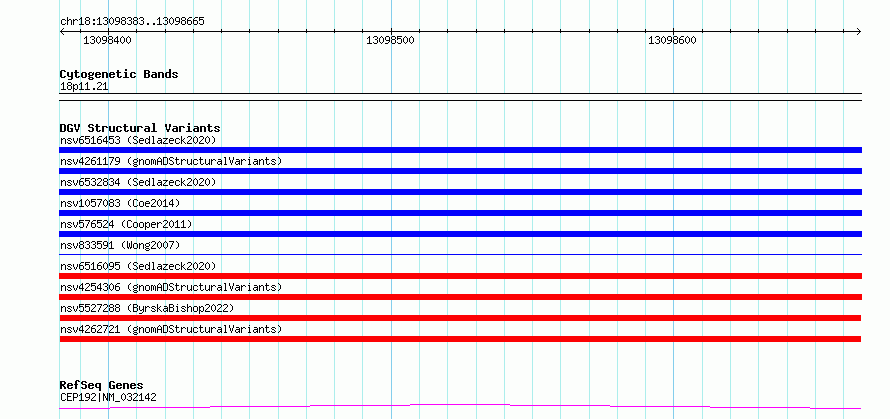Click the blue bar under nsv4261179
Screen dimensions: 890x419
pyautogui.click(x=460, y=171)
